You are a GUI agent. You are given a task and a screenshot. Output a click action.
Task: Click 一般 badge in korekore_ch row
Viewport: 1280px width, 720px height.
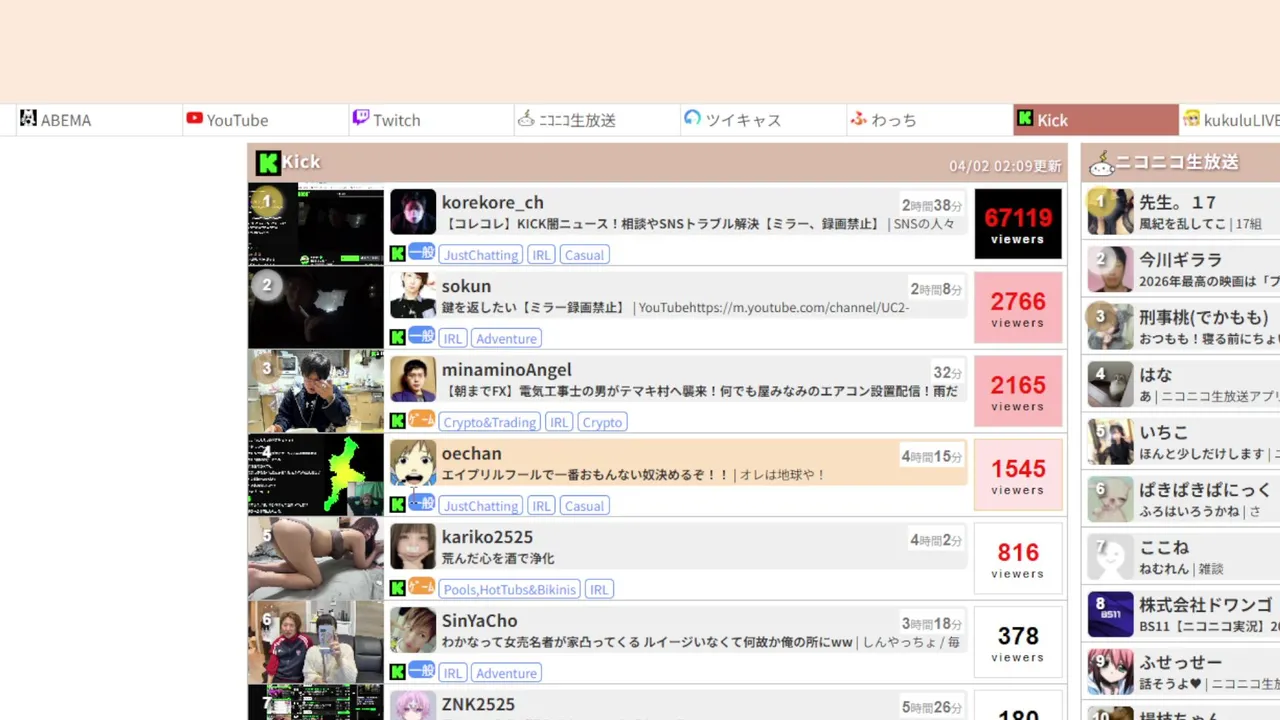[x=422, y=252]
